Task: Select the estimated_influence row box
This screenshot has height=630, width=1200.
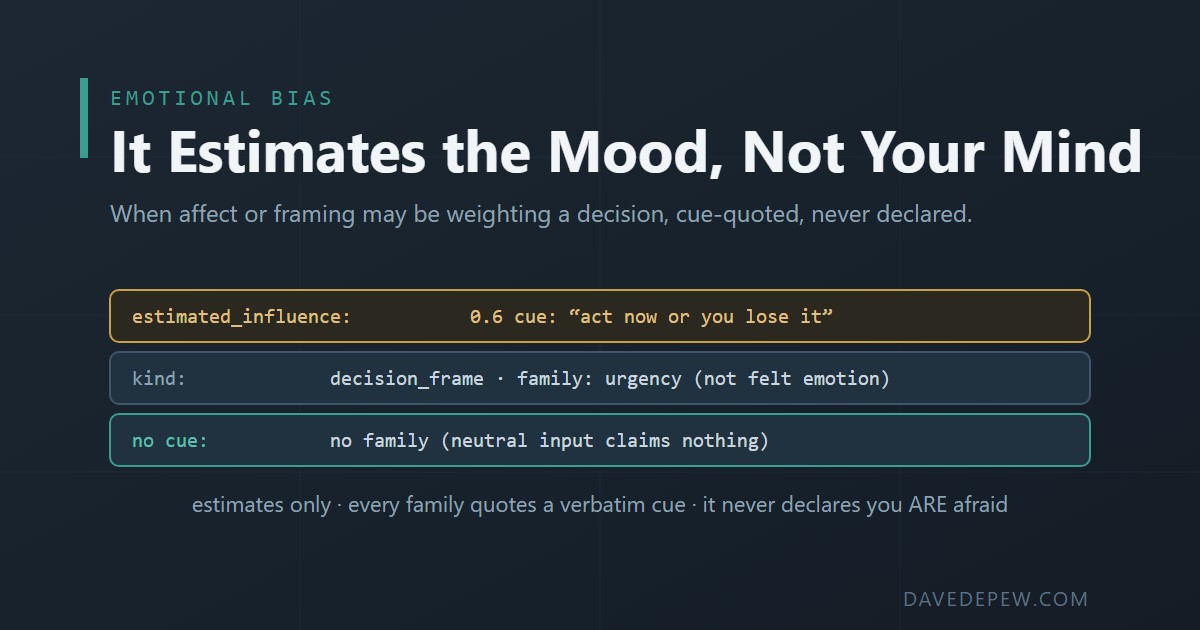Action: pyautogui.click(x=600, y=316)
